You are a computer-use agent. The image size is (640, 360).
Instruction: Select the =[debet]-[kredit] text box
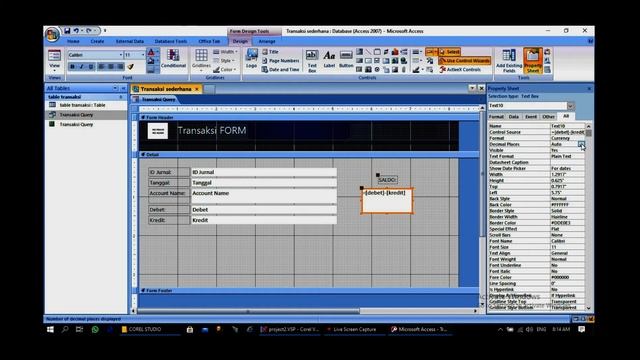click(x=387, y=201)
